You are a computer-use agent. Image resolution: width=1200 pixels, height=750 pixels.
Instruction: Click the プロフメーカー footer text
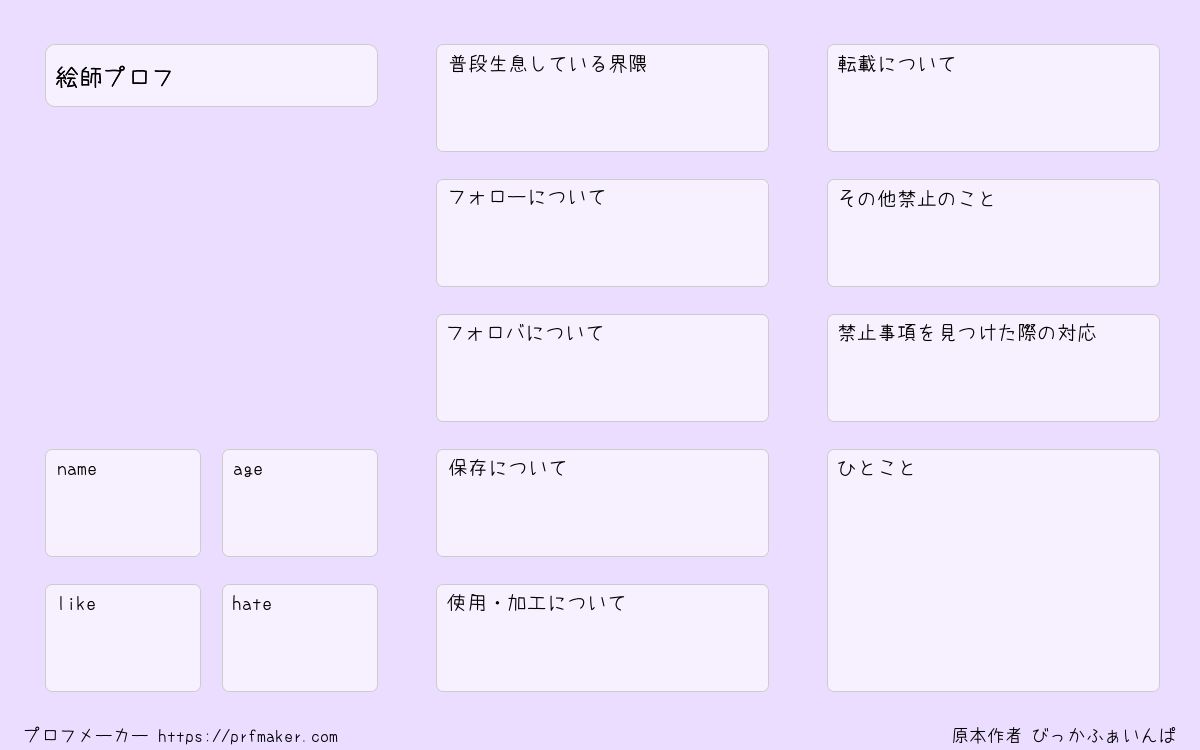click(x=86, y=736)
